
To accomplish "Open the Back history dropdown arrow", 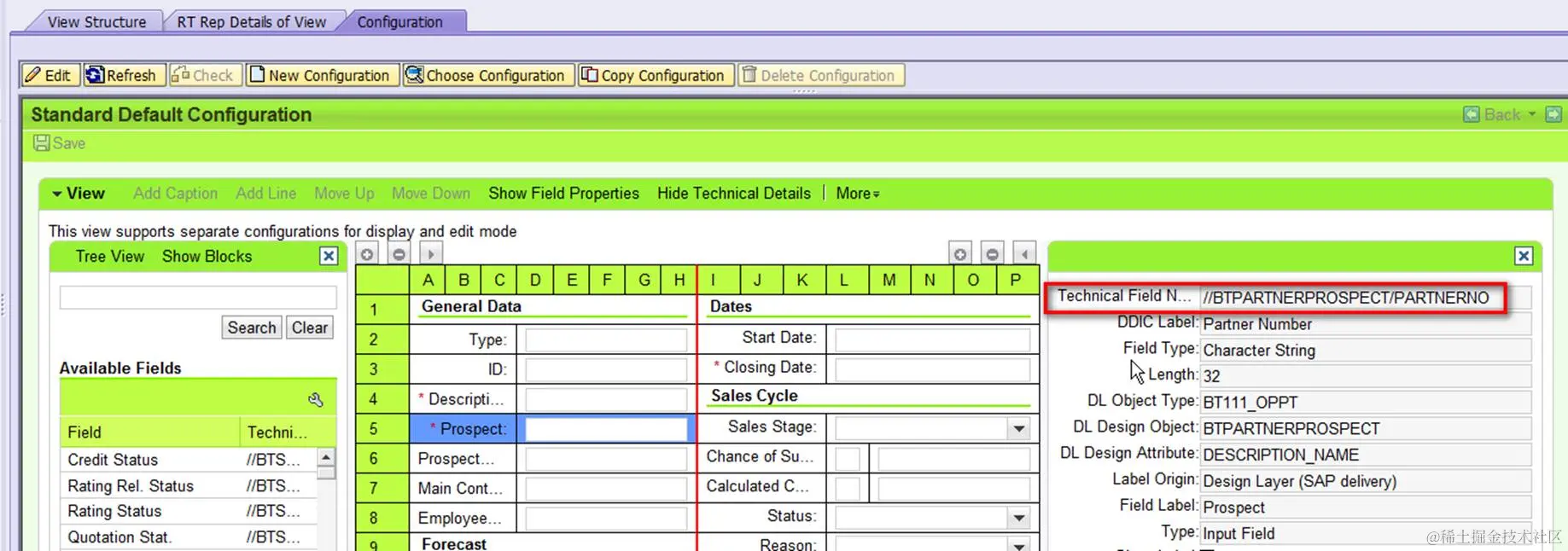I will tap(1532, 114).
